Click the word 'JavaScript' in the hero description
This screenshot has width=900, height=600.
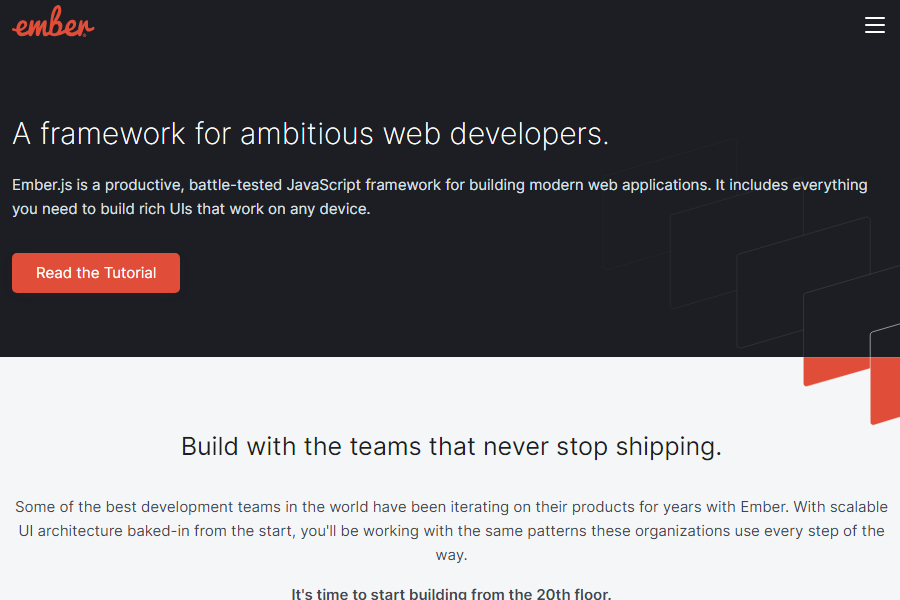click(x=323, y=185)
